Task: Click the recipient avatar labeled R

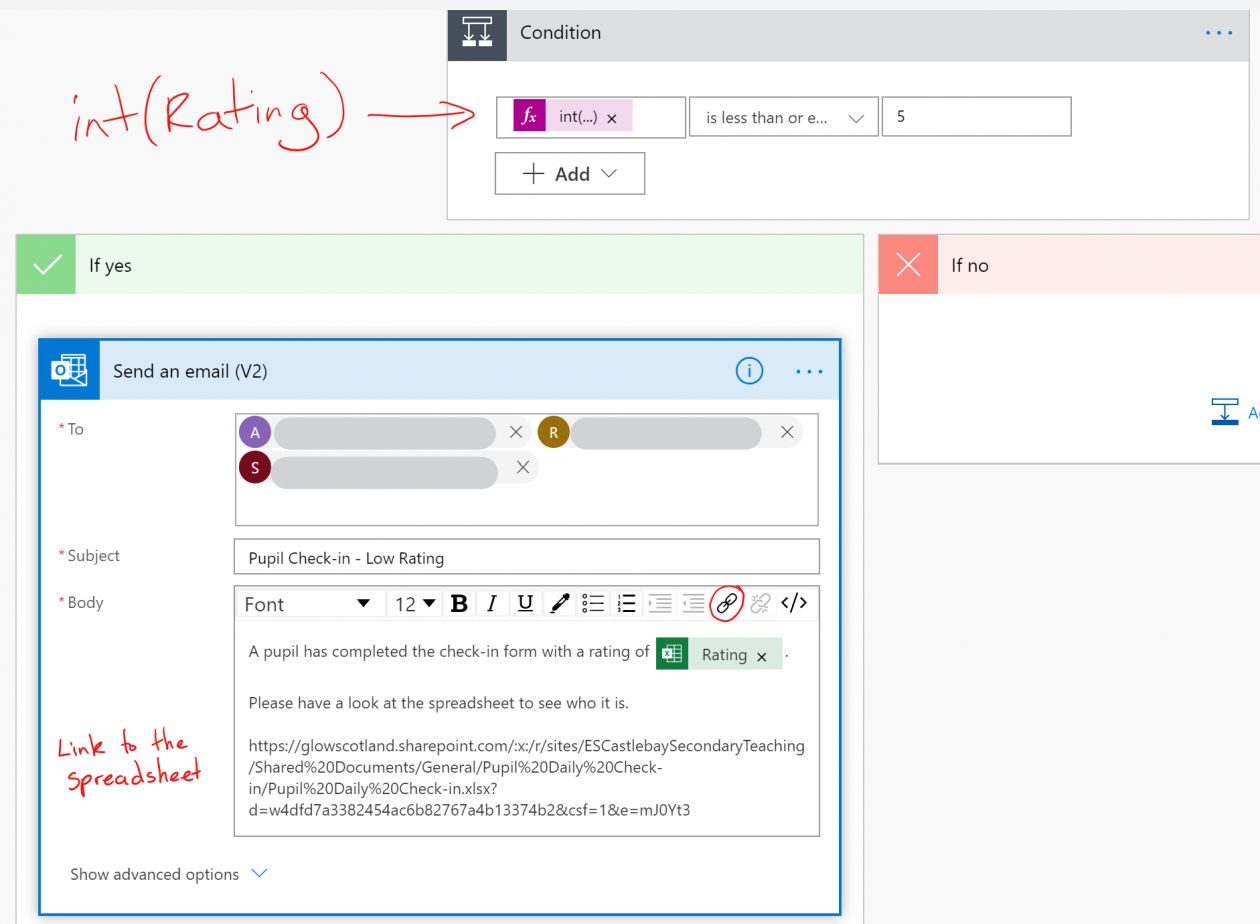Action: 553,432
